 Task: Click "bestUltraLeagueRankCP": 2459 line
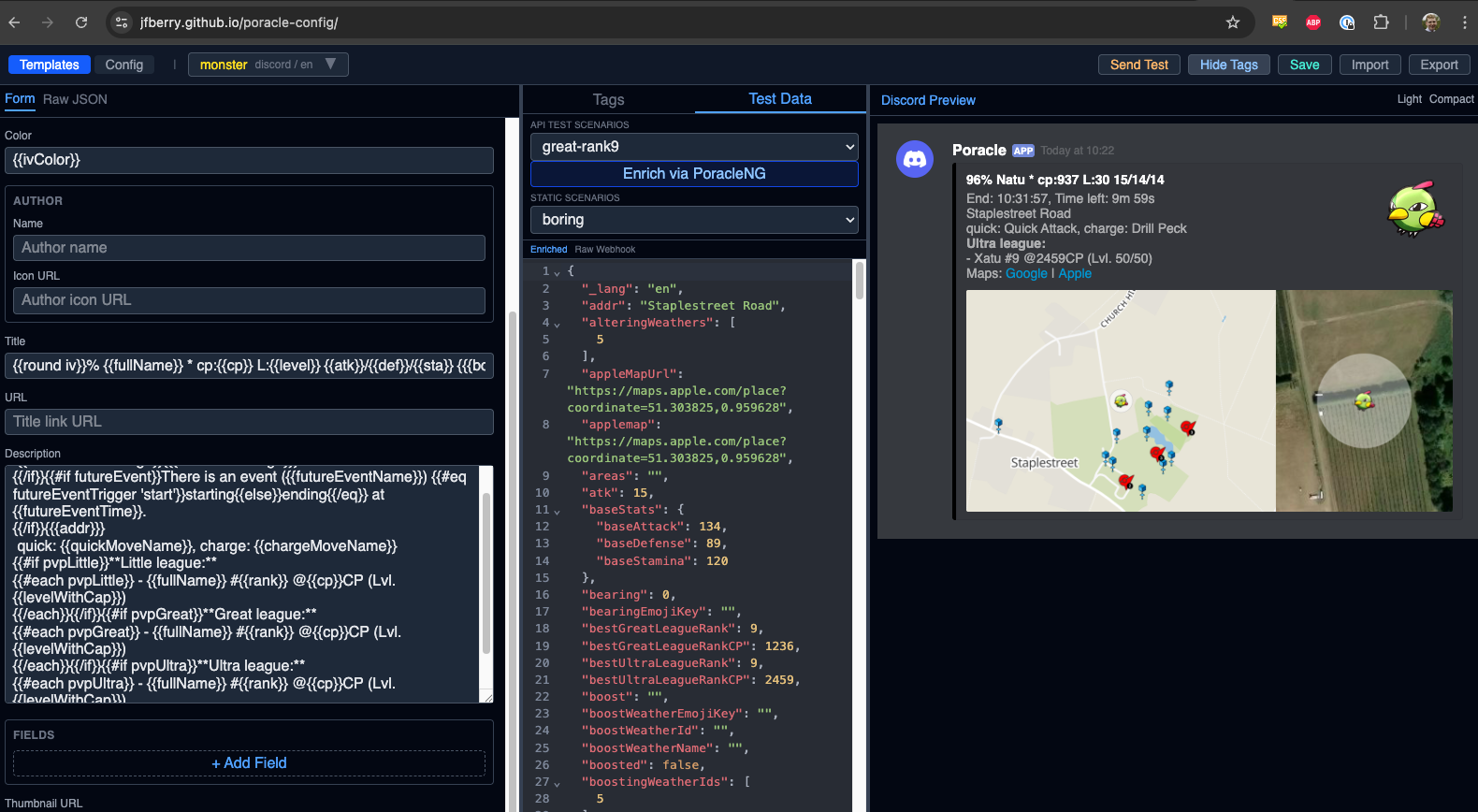(x=690, y=680)
